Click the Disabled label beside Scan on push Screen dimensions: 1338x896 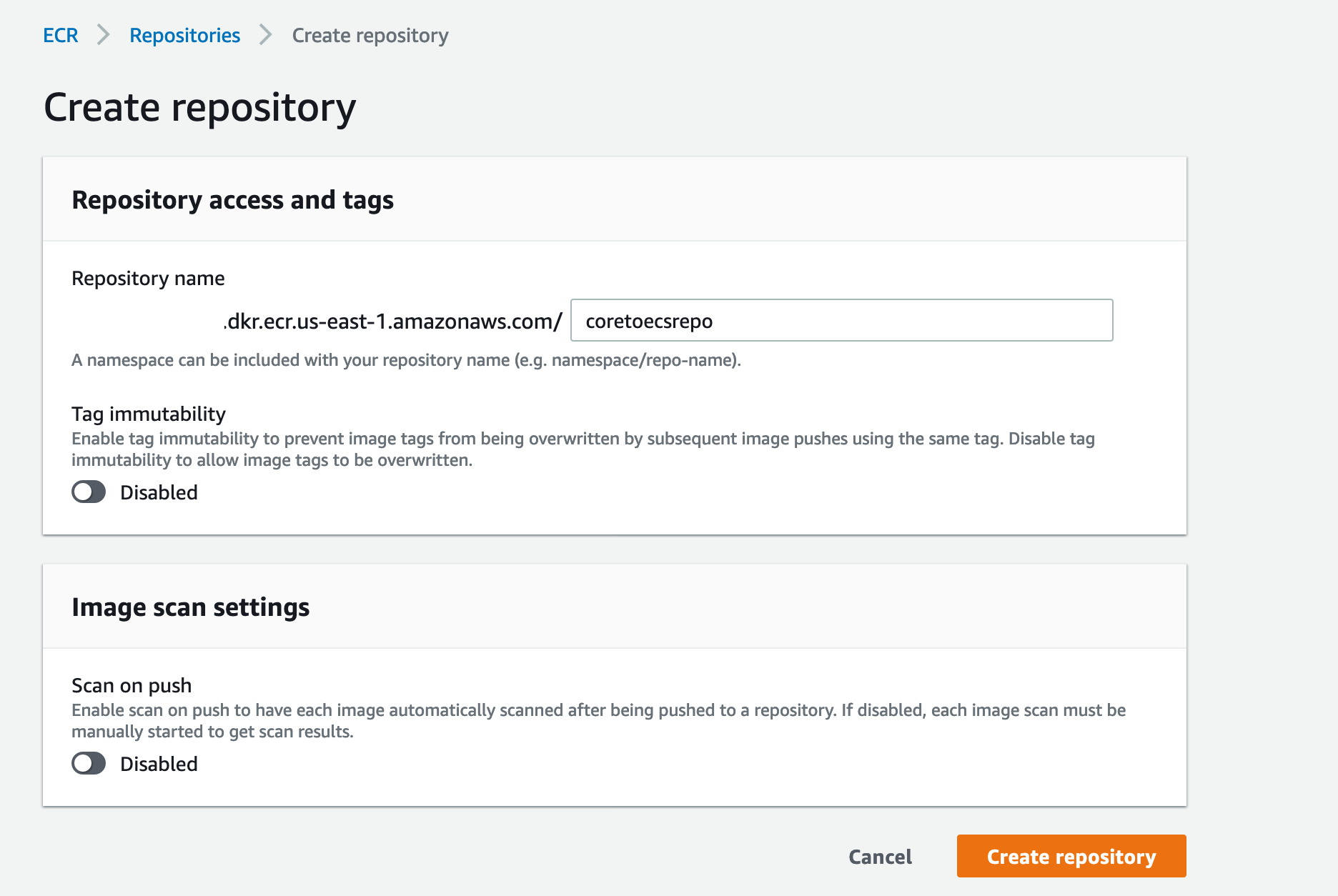pos(159,763)
